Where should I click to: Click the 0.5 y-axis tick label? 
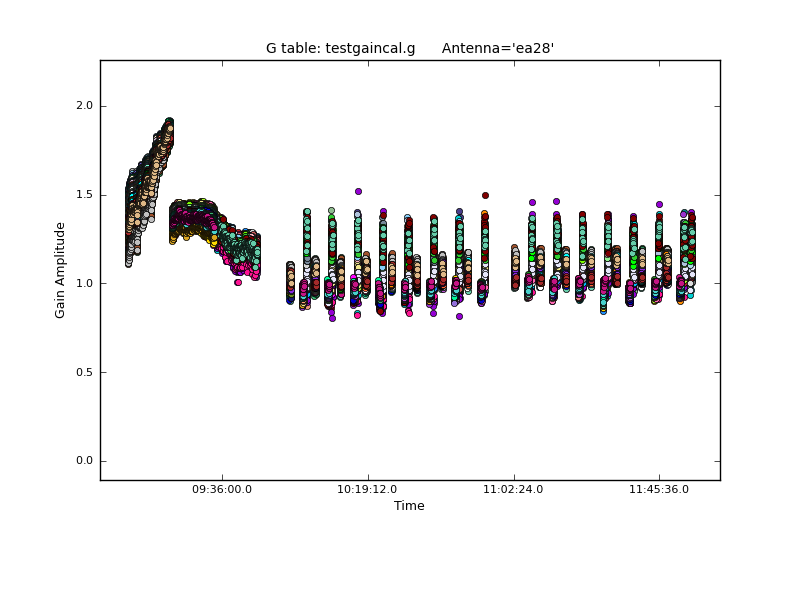pyautogui.click(x=84, y=372)
